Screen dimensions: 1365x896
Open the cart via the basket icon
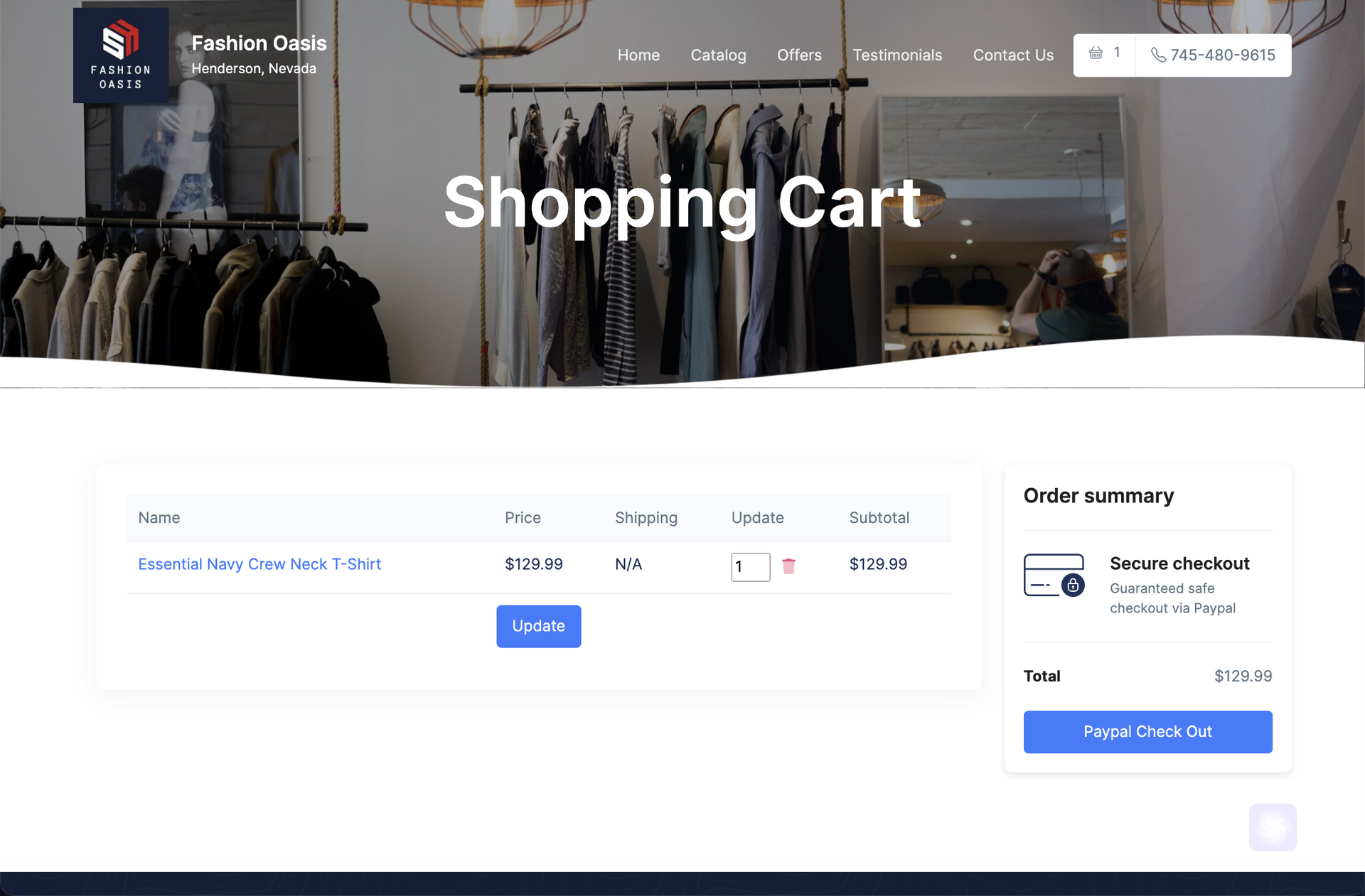[x=1095, y=53]
